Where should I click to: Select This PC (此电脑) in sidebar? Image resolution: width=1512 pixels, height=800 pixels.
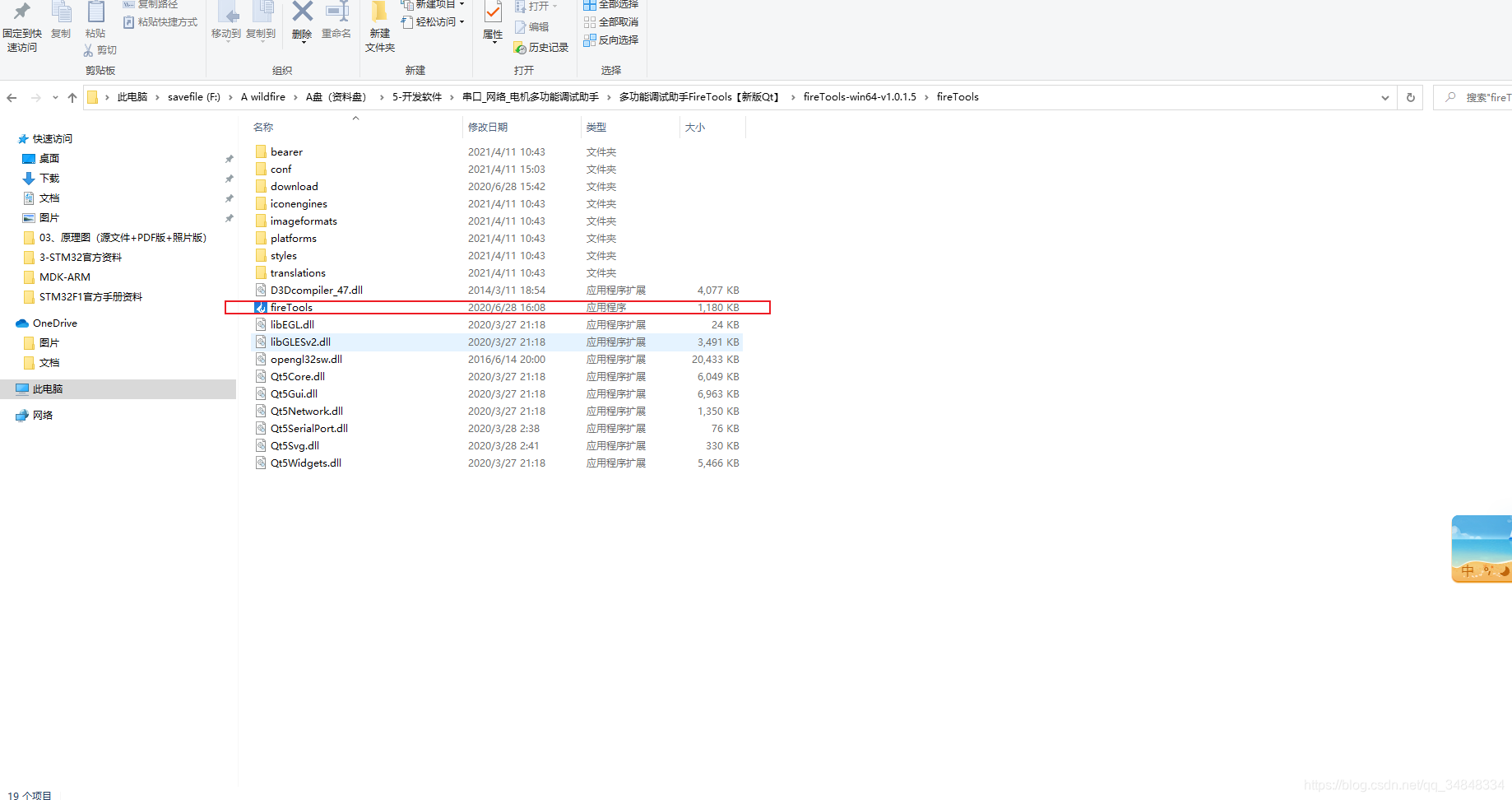pyautogui.click(x=118, y=389)
